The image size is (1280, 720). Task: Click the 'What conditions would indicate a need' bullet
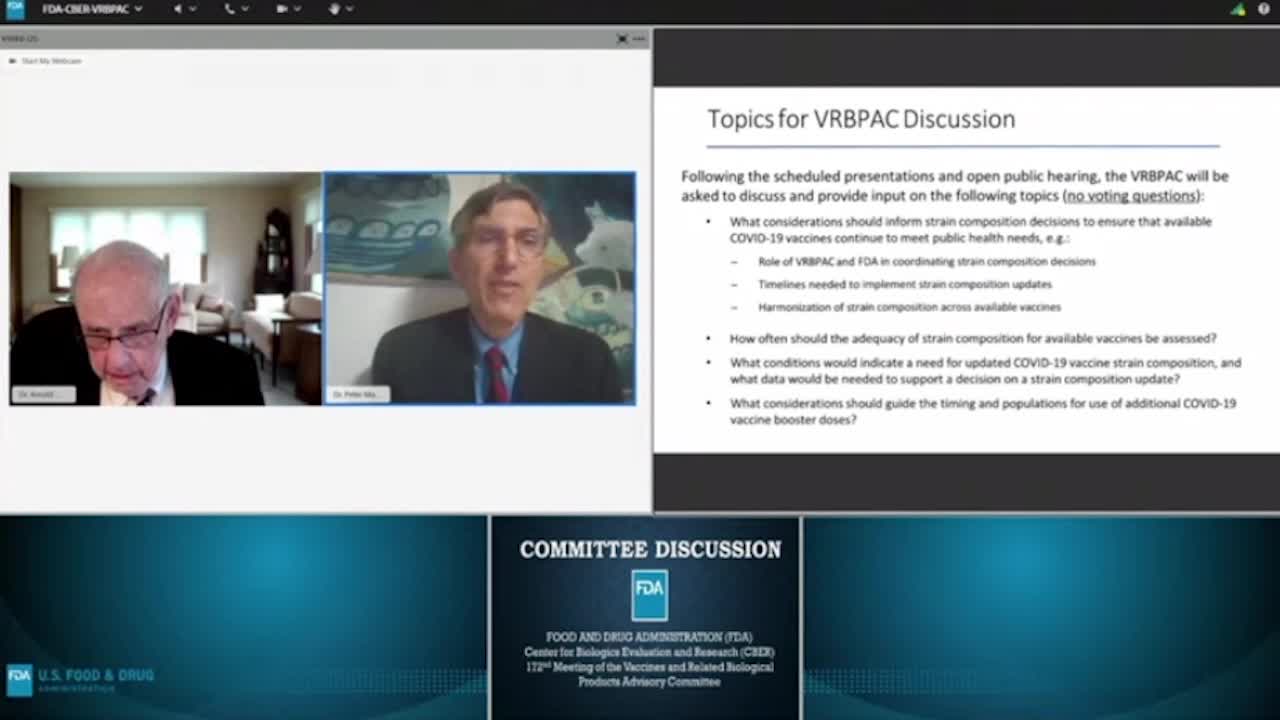[985, 371]
